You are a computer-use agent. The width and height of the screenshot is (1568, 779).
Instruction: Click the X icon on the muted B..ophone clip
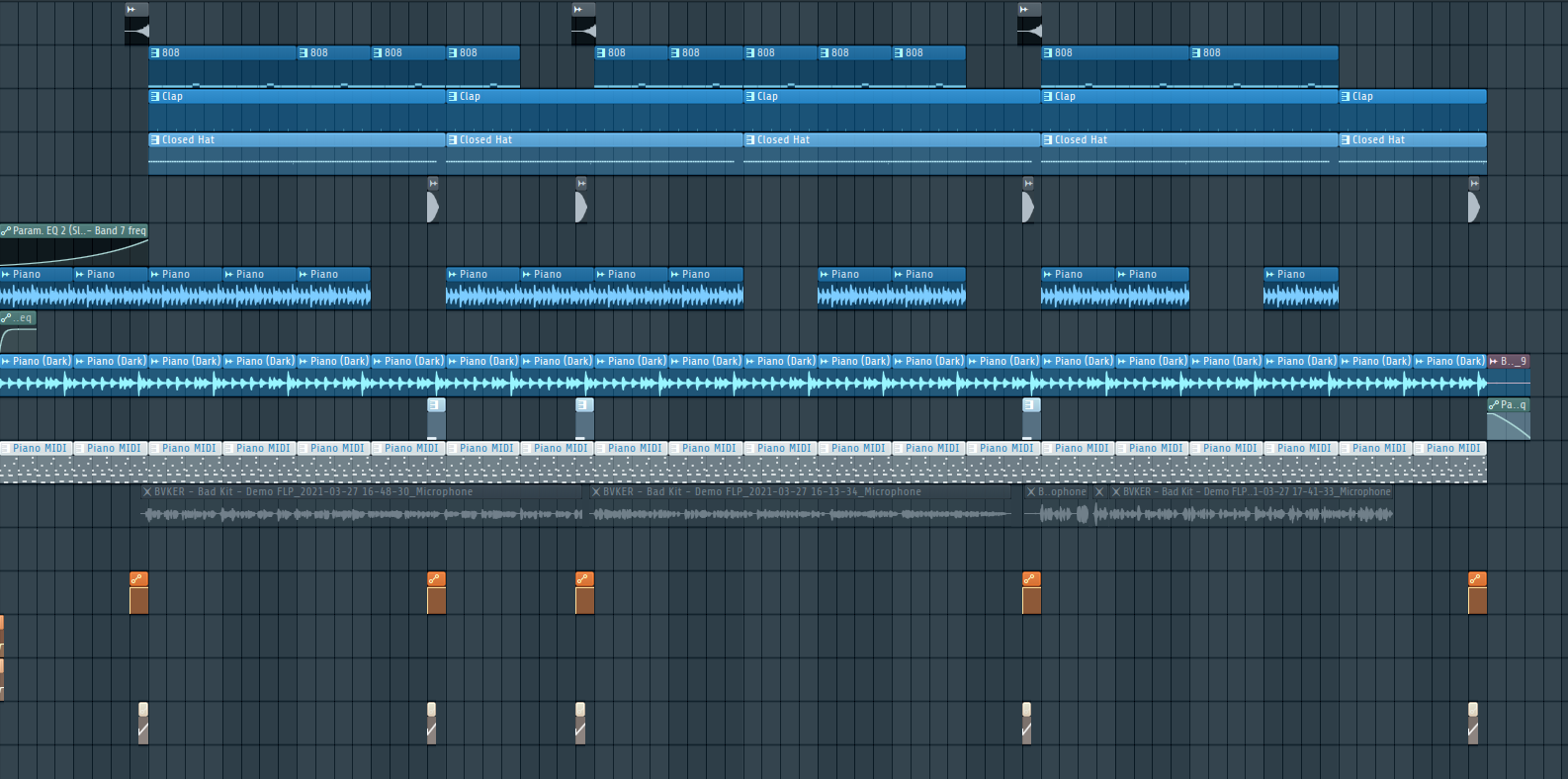[x=1031, y=492]
